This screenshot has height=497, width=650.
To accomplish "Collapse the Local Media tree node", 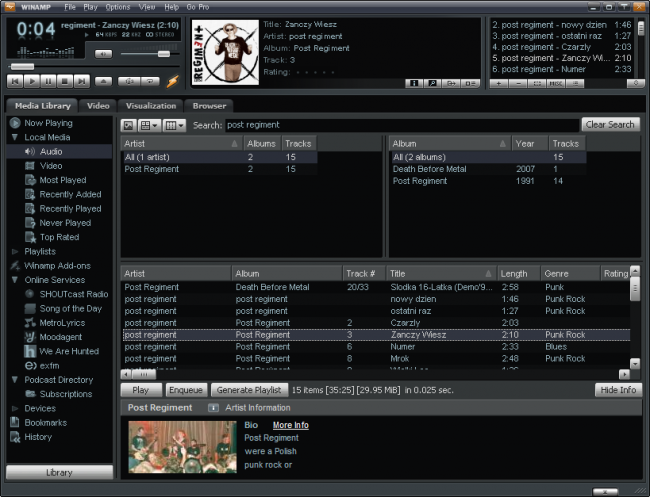I will pos(15,137).
